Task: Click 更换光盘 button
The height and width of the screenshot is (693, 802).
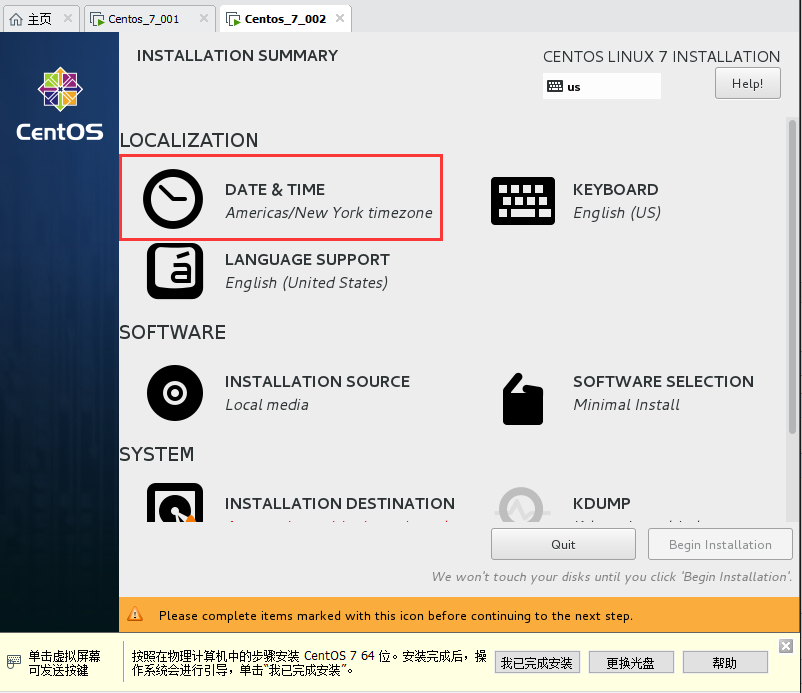Action: tap(631, 663)
